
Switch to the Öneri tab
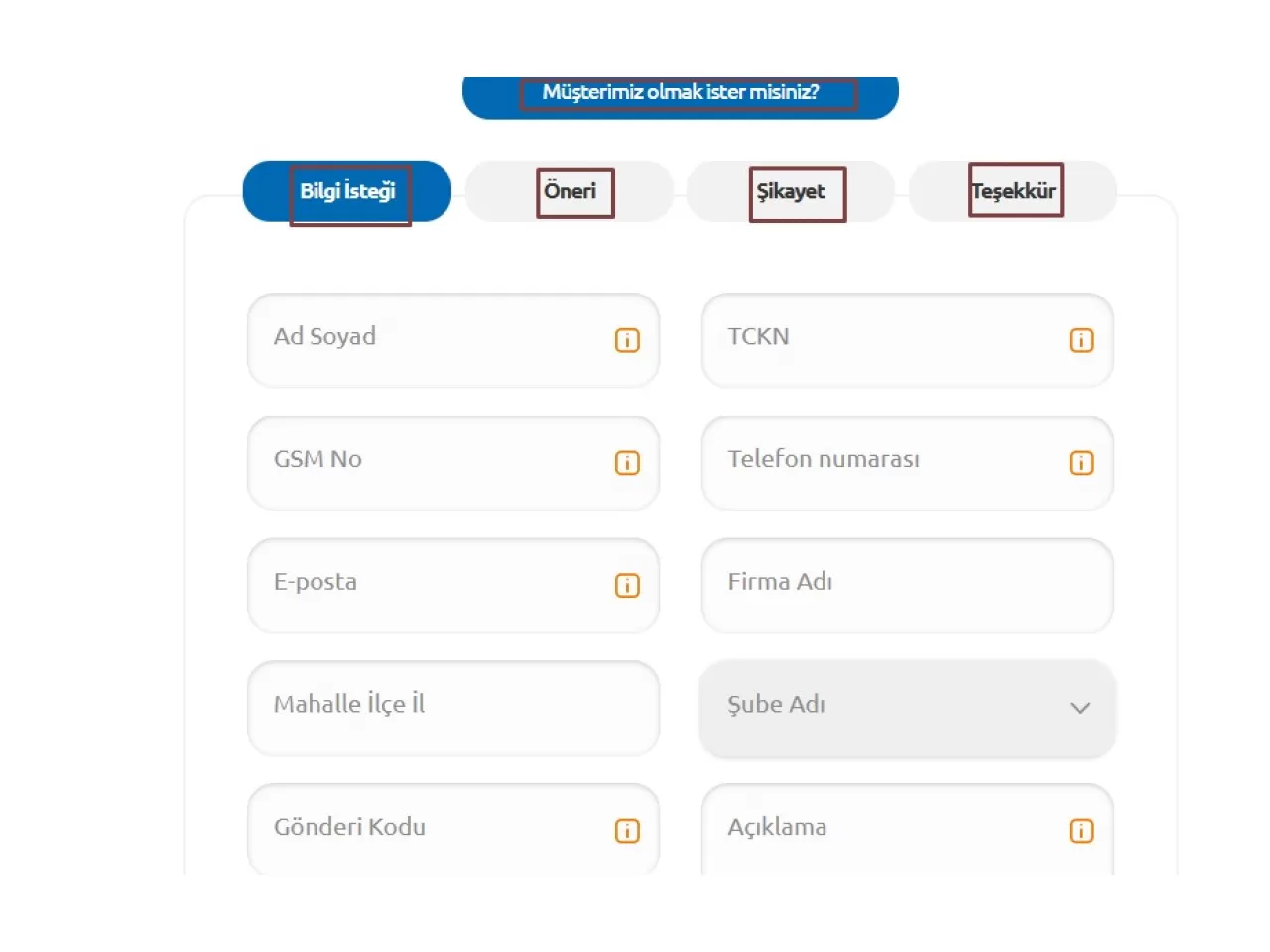click(570, 191)
